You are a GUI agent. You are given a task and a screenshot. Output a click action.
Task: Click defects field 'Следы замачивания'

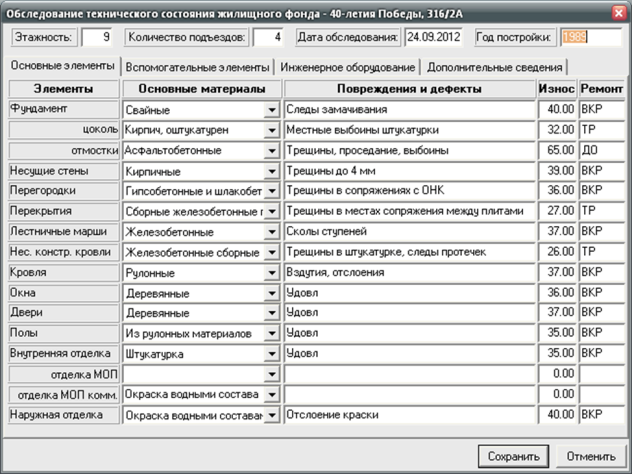click(x=410, y=110)
